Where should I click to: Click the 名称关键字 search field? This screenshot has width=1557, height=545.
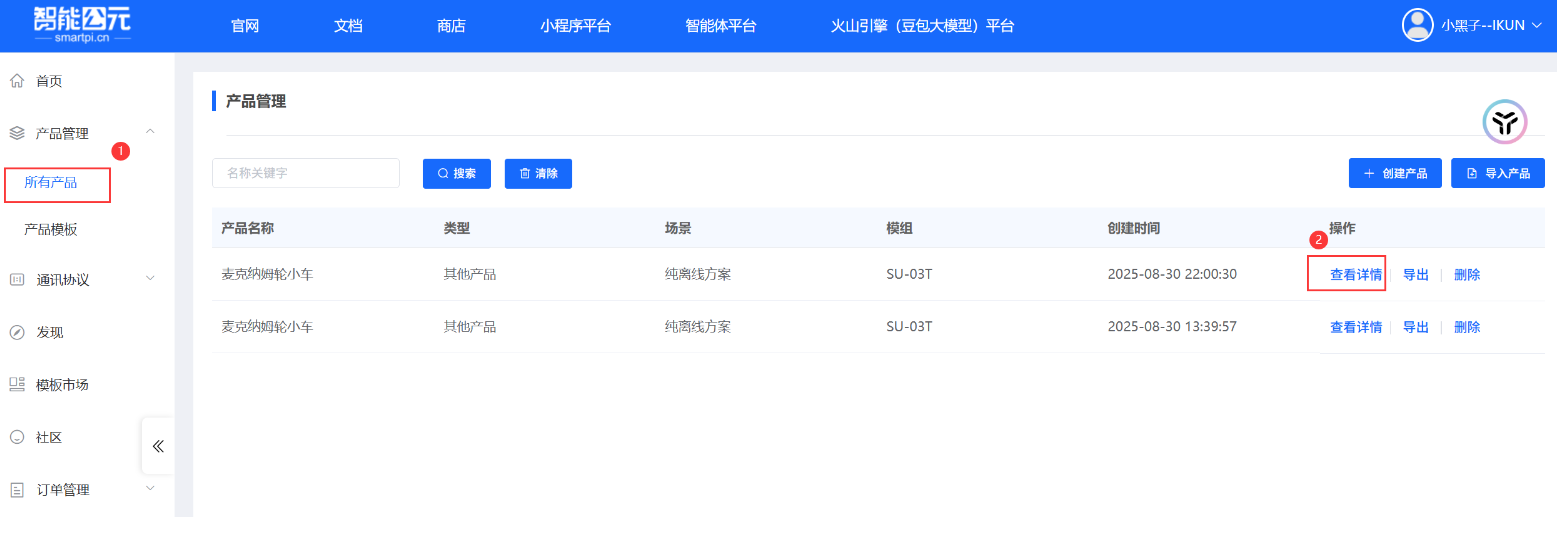306,173
